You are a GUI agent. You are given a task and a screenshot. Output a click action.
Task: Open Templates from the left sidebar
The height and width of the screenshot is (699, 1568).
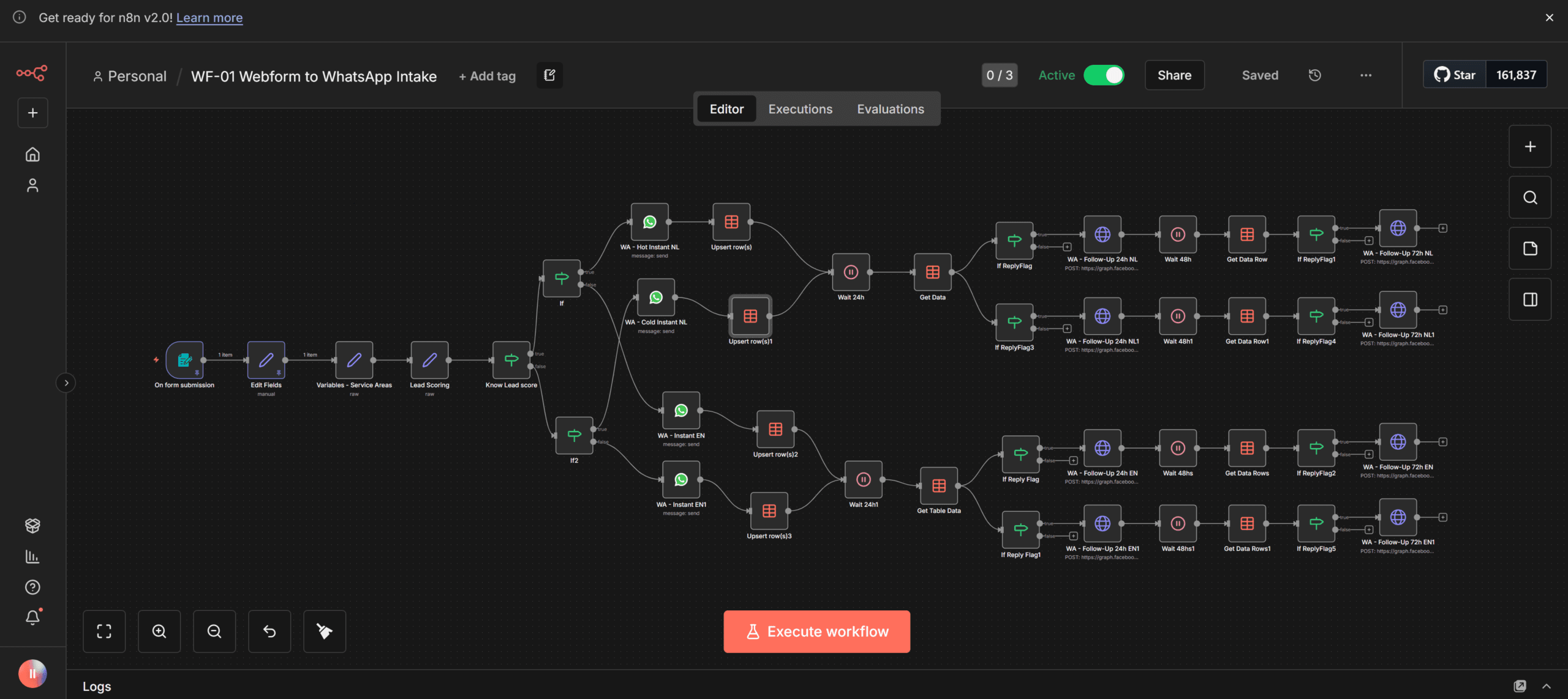coord(32,525)
